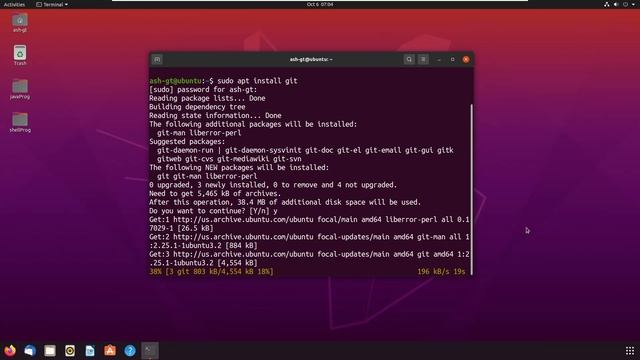Click 'The following NEW packages will be installed:' line

tap(239, 167)
